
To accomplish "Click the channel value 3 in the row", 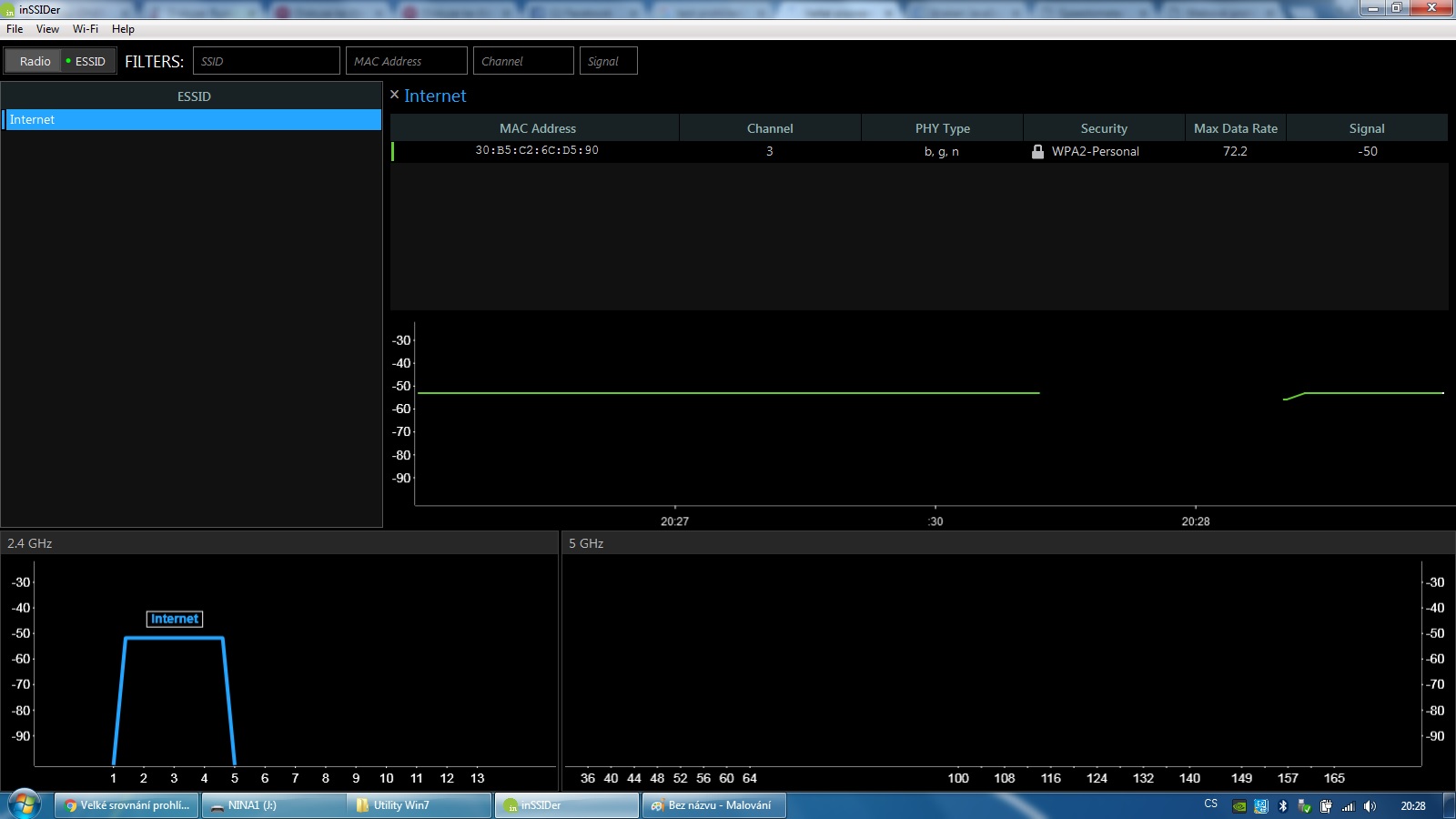I will tap(770, 151).
